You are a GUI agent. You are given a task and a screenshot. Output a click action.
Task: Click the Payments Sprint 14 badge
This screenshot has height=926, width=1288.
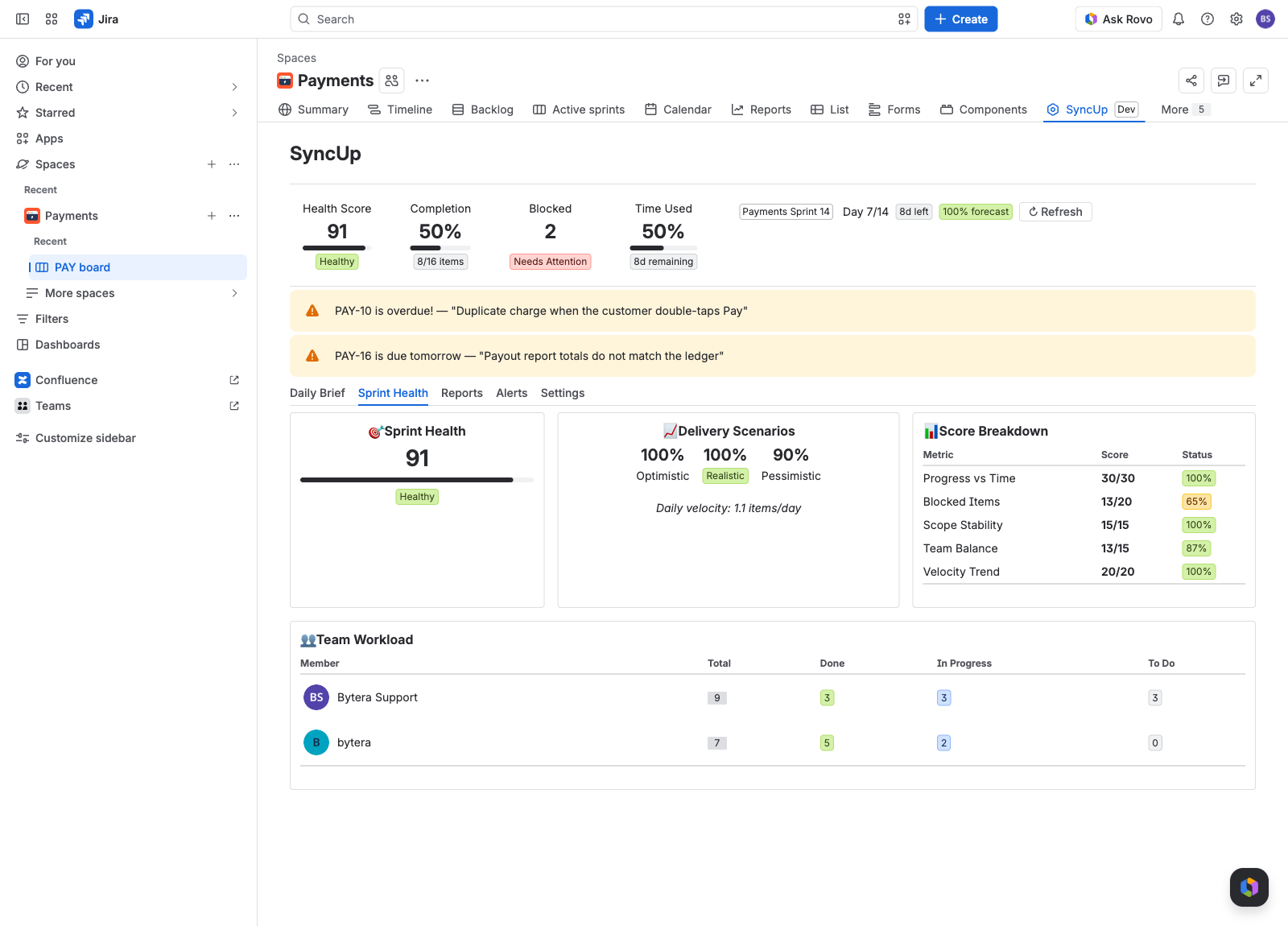tap(786, 212)
